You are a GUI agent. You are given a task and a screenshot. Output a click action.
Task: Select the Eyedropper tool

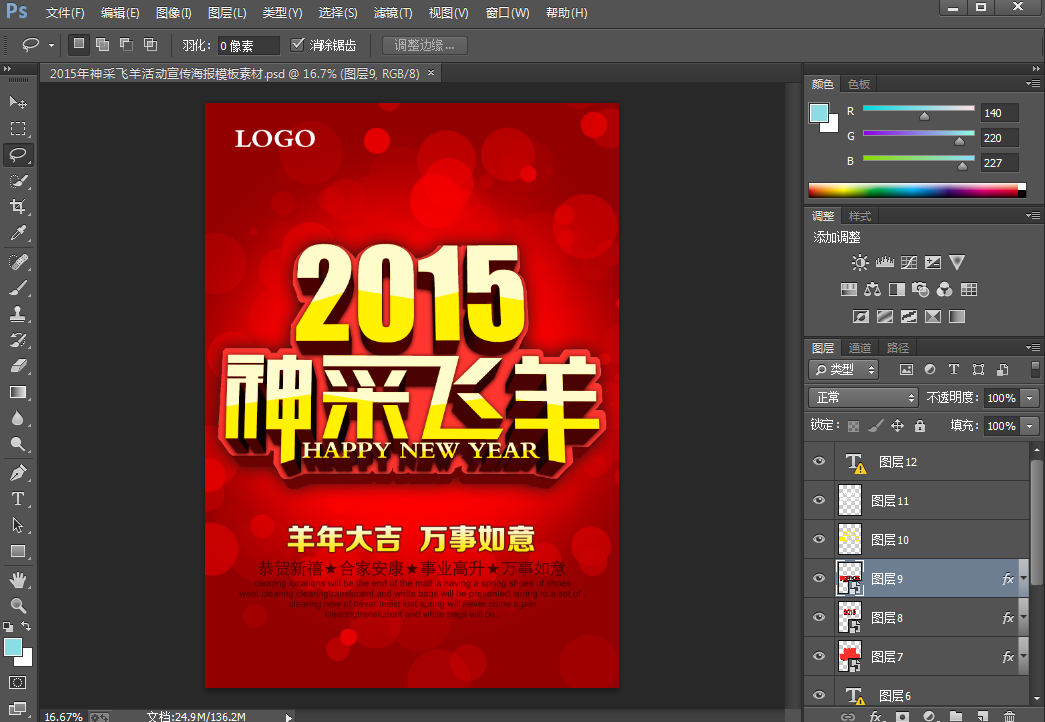[x=18, y=233]
